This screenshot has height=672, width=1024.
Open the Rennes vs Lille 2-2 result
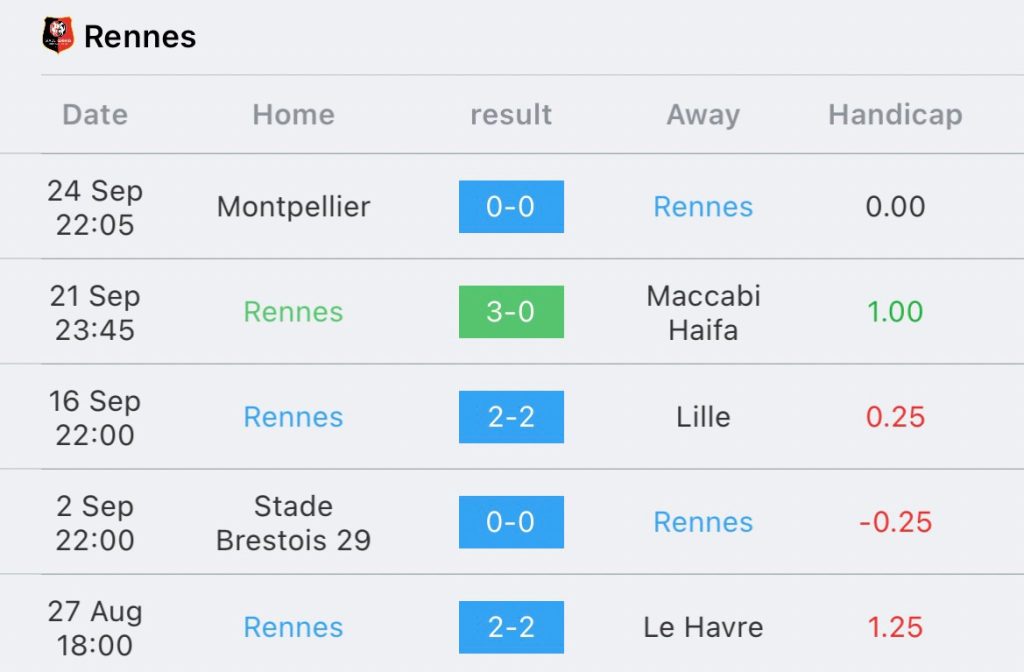(511, 417)
